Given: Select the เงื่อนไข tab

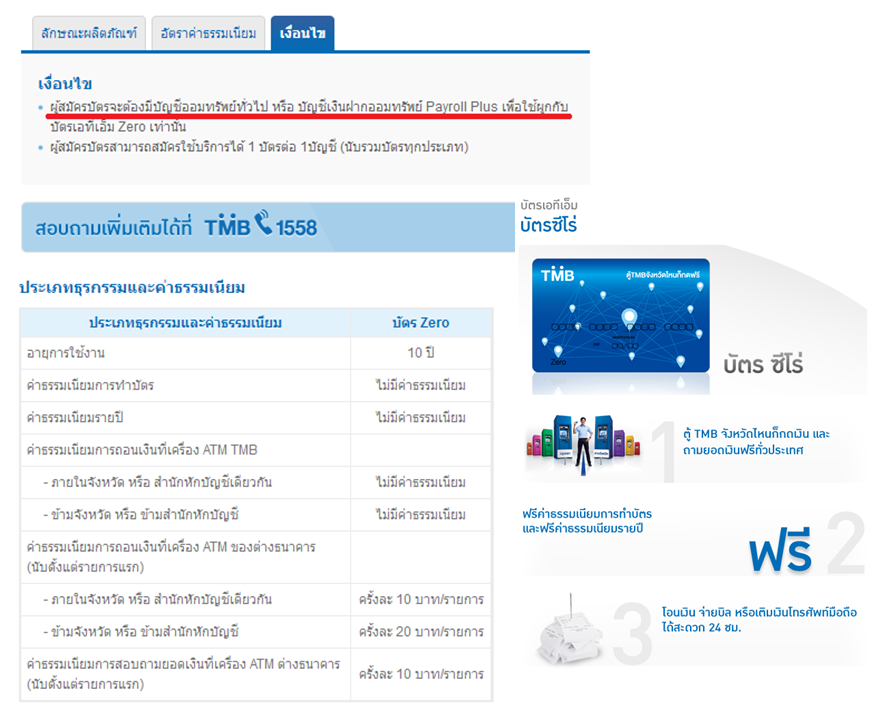Looking at the screenshot, I should pos(303,33).
